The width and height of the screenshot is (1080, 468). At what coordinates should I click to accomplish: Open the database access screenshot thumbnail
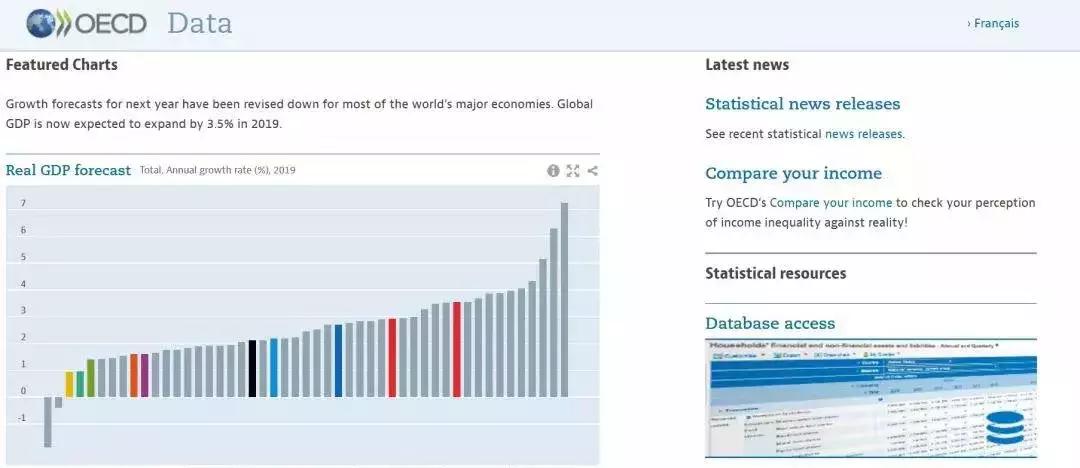point(870,398)
